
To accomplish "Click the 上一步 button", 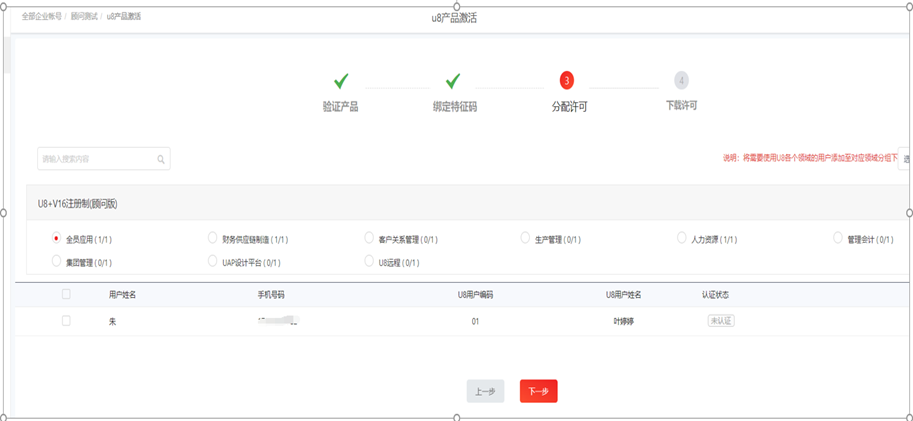I will [x=485, y=391].
